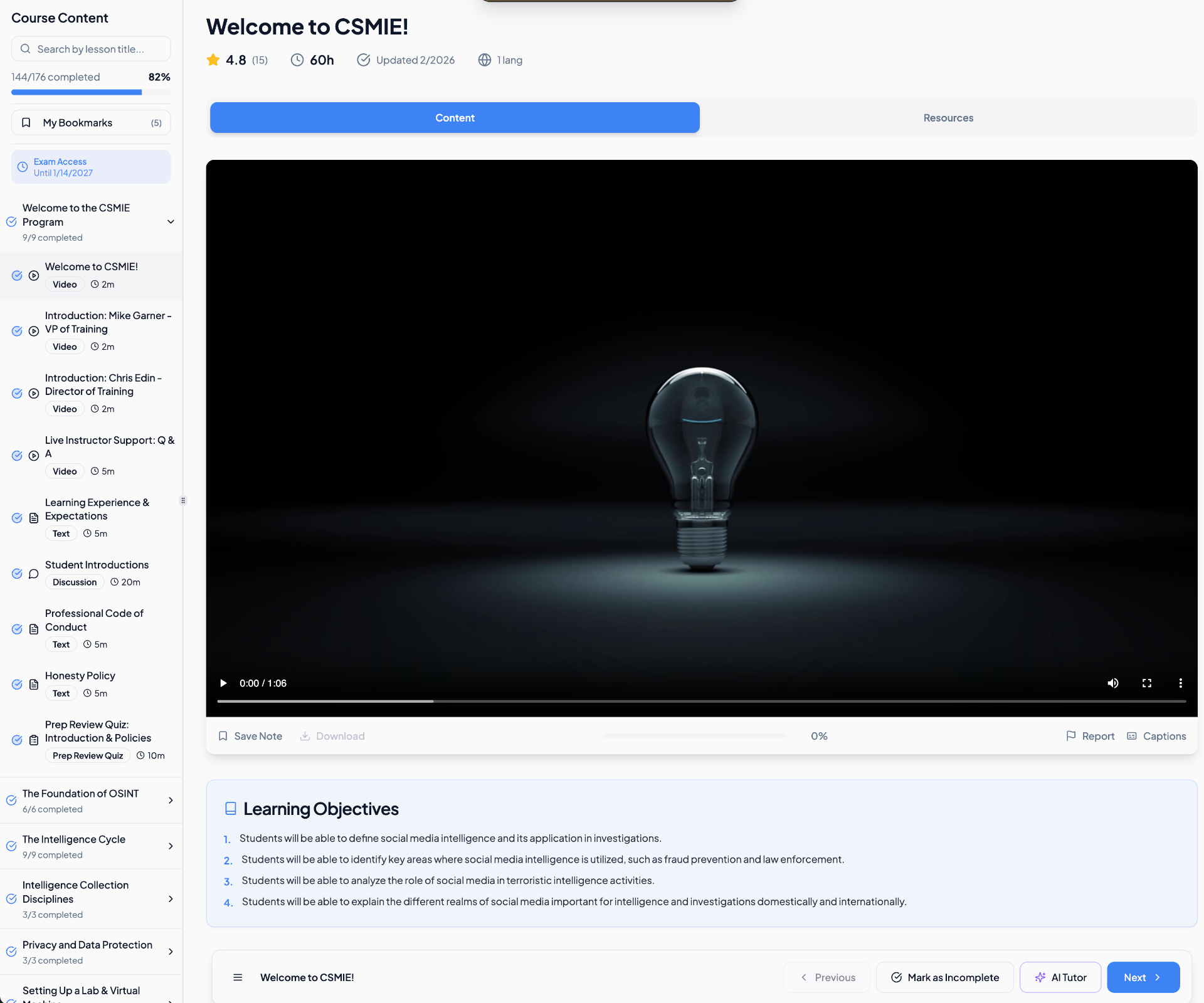Toggle completion check for Welcome to CSMIE!
This screenshot has height=1003, width=1204.
(x=17, y=275)
